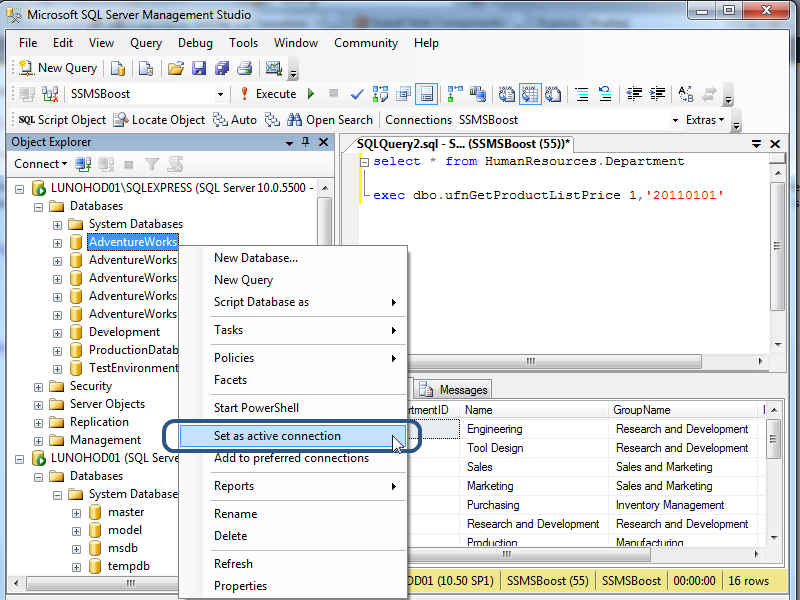This screenshot has width=800, height=600.
Task: Click the Object Explorer horizontal scrollbar
Action: [x=102, y=583]
